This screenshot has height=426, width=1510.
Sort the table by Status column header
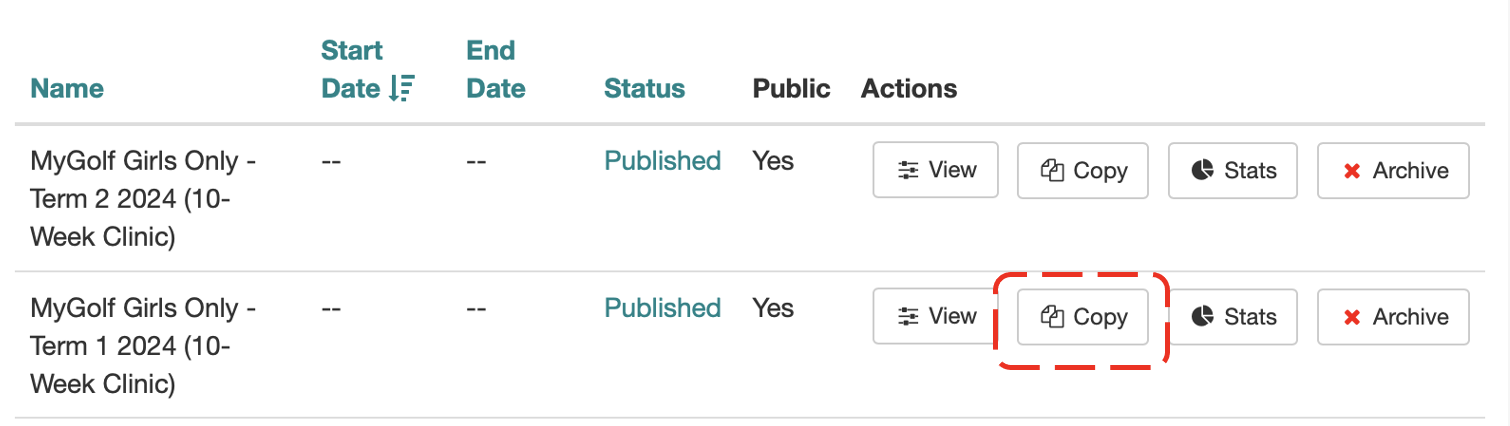pos(645,88)
